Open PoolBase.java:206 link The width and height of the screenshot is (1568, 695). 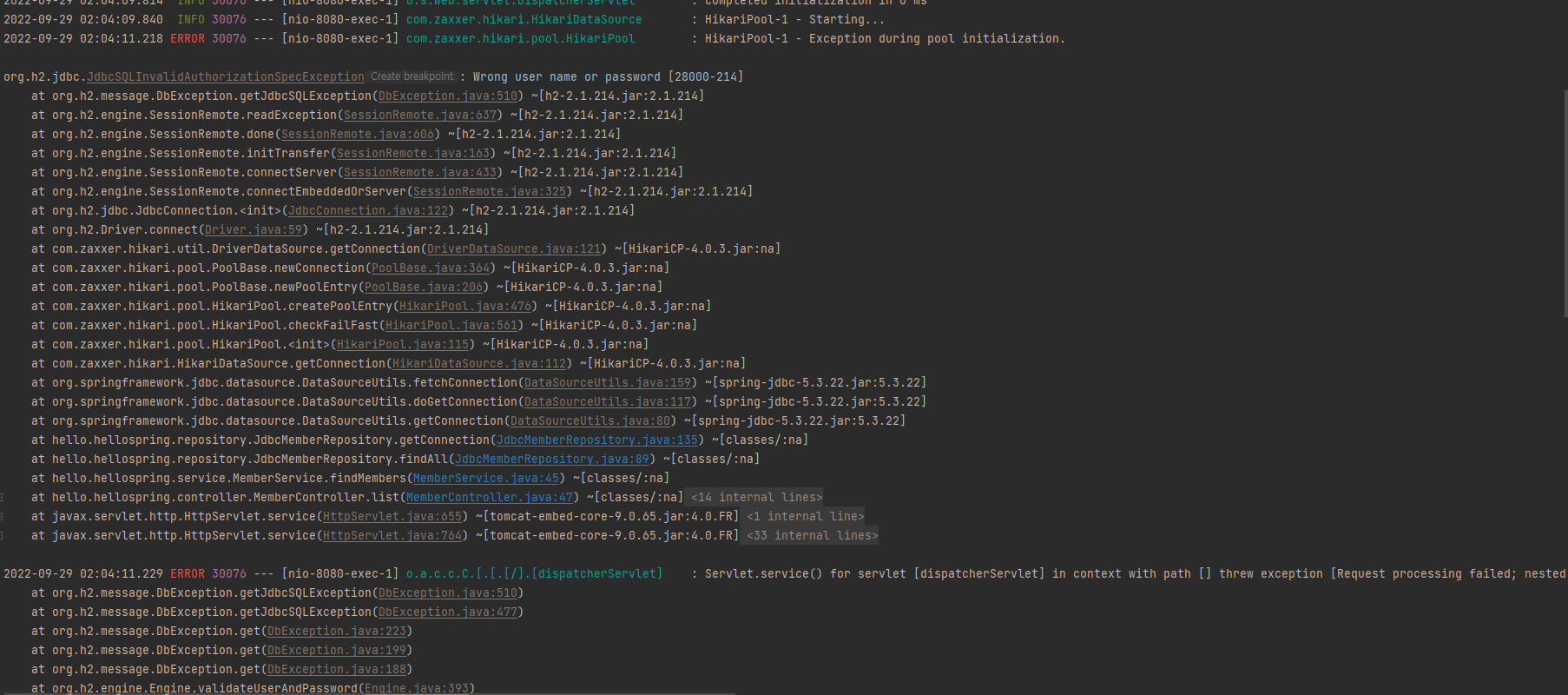[424, 287]
